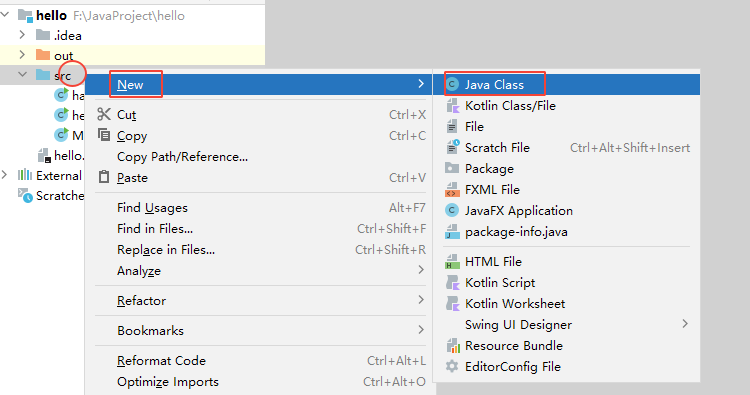Select Java Class from New submenu
The width and height of the screenshot is (750, 395).
tap(567, 85)
